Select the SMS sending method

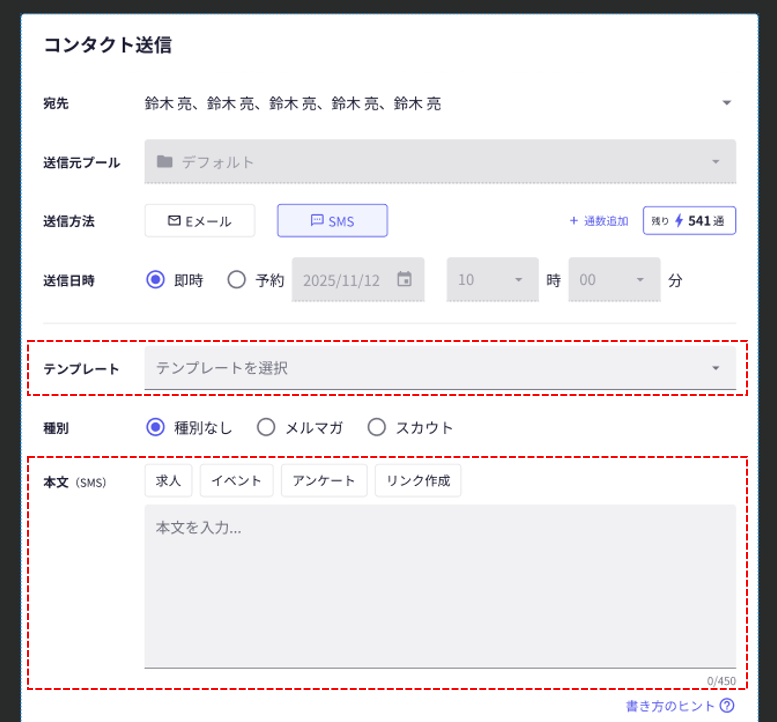[x=332, y=220]
